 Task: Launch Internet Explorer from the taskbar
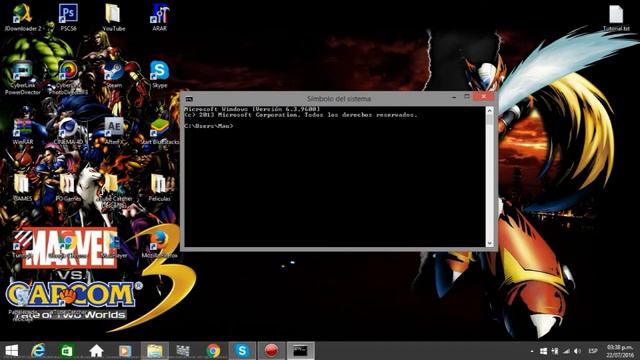click(38, 351)
